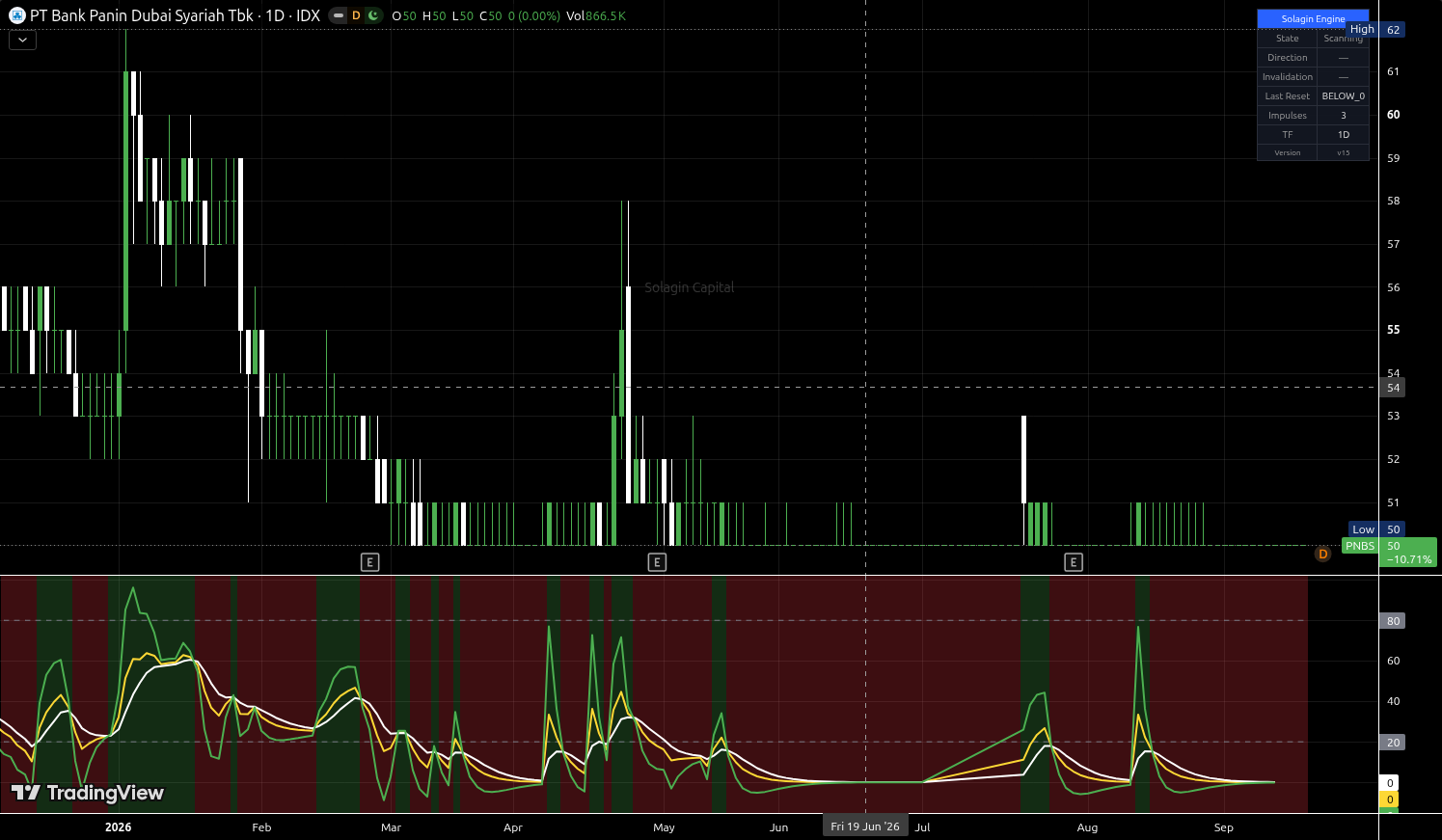
Task: Click the green PNBS last price label
Action: tap(1360, 546)
